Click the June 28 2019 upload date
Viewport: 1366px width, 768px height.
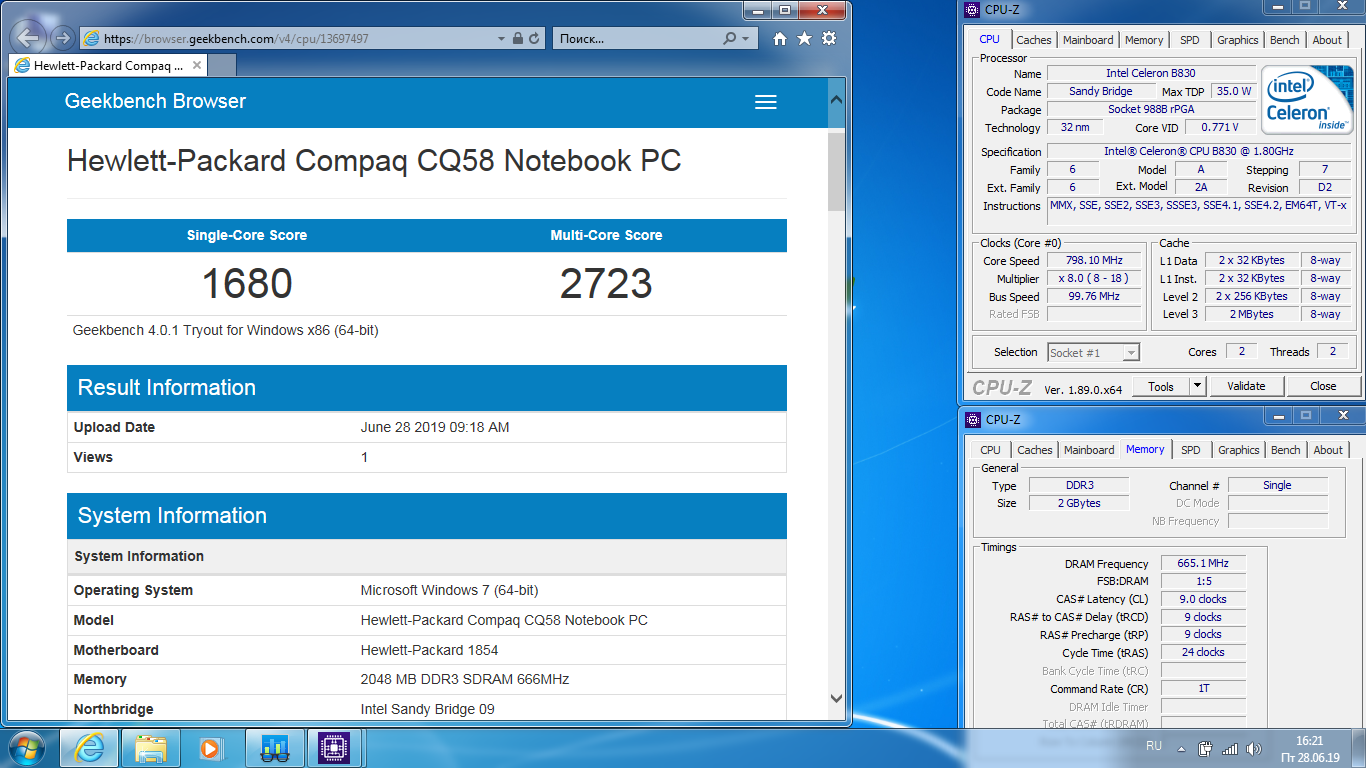click(x=435, y=427)
